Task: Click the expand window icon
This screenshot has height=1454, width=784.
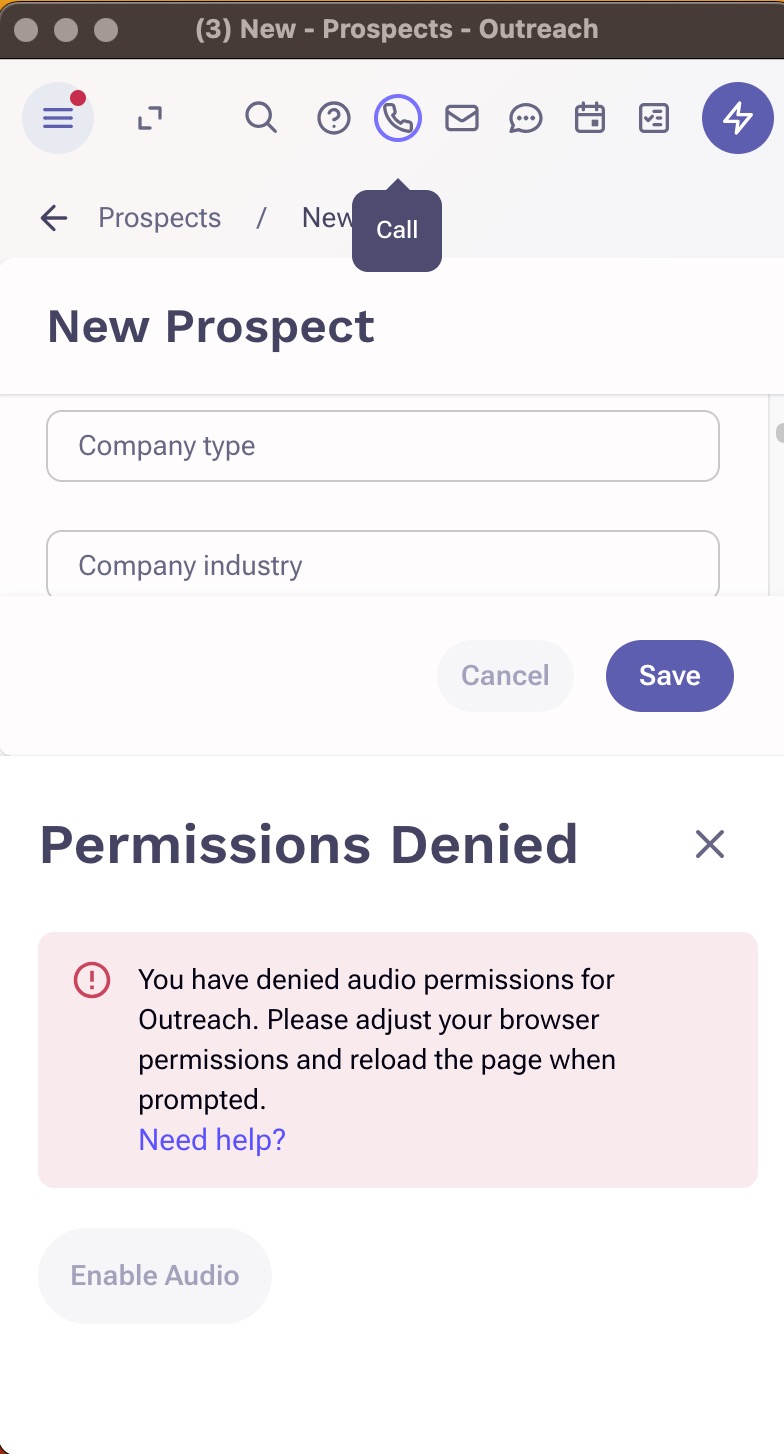Action: [x=150, y=118]
